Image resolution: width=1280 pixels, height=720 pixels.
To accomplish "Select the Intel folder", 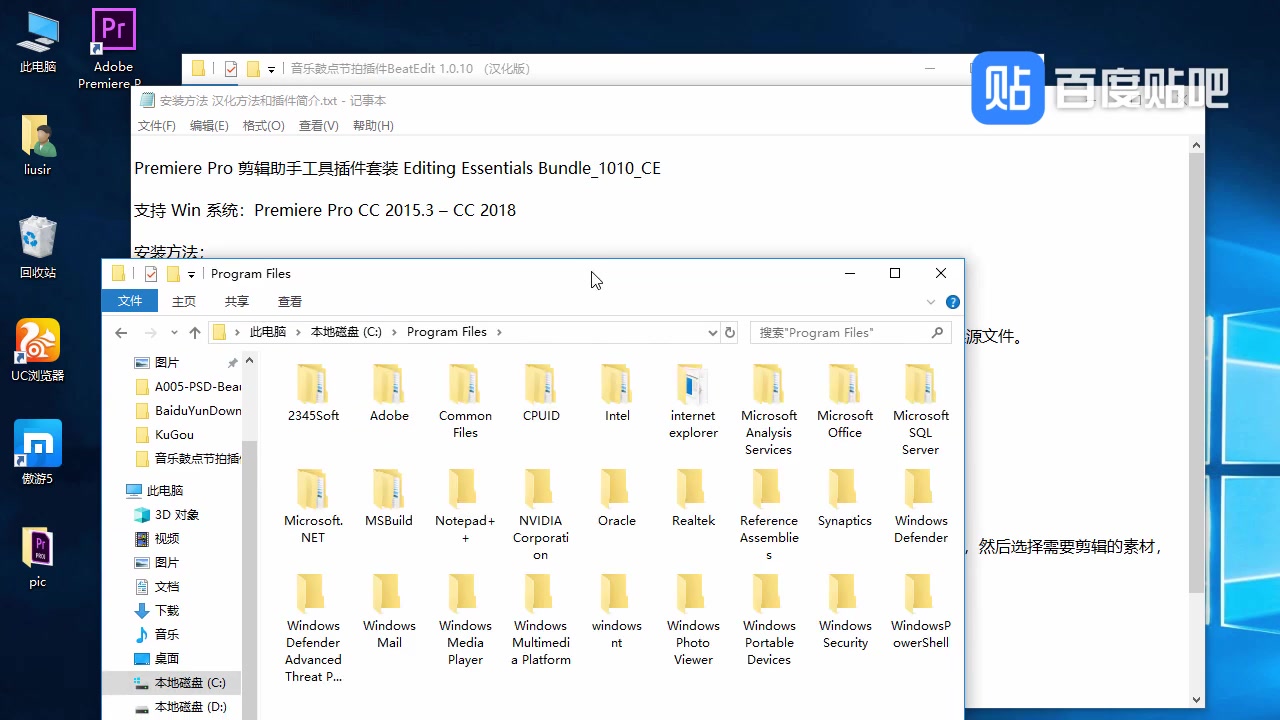I will (x=617, y=394).
